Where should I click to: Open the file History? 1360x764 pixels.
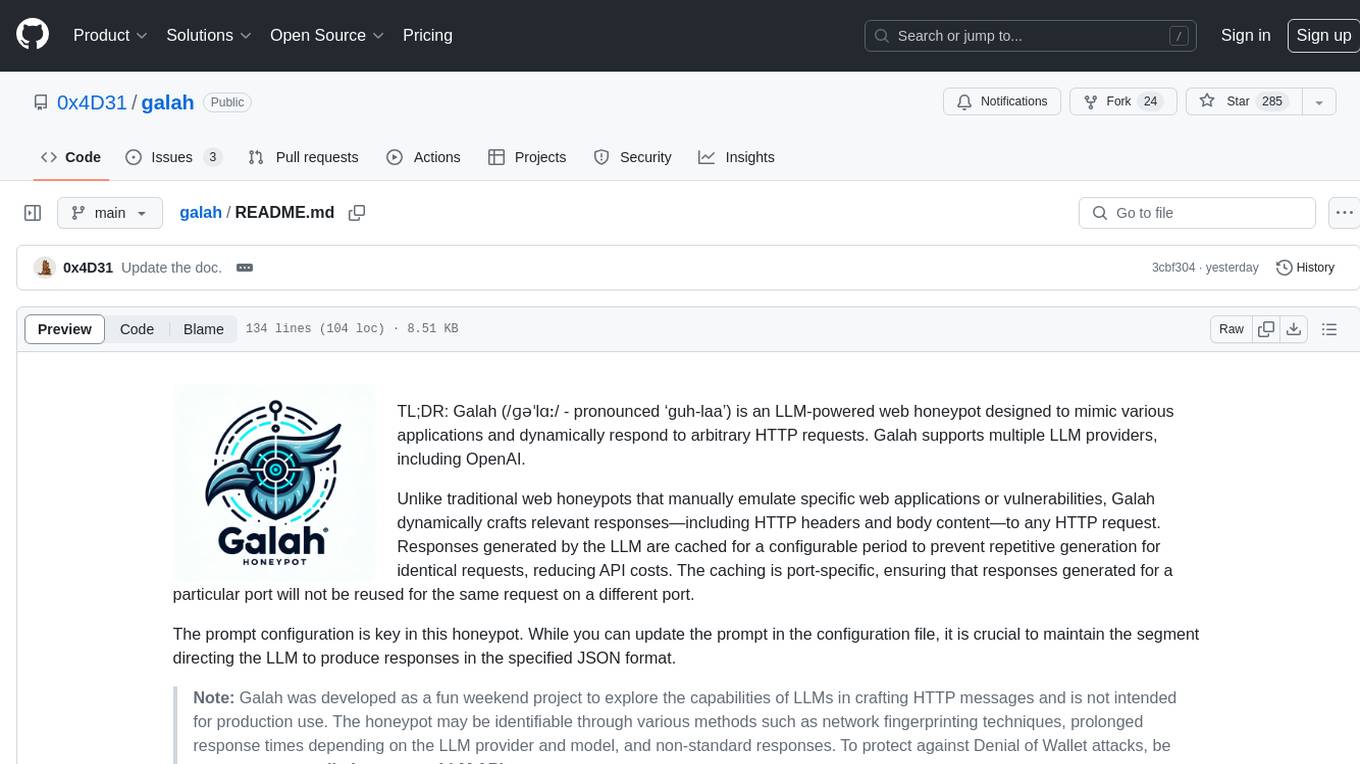pyautogui.click(x=1305, y=268)
